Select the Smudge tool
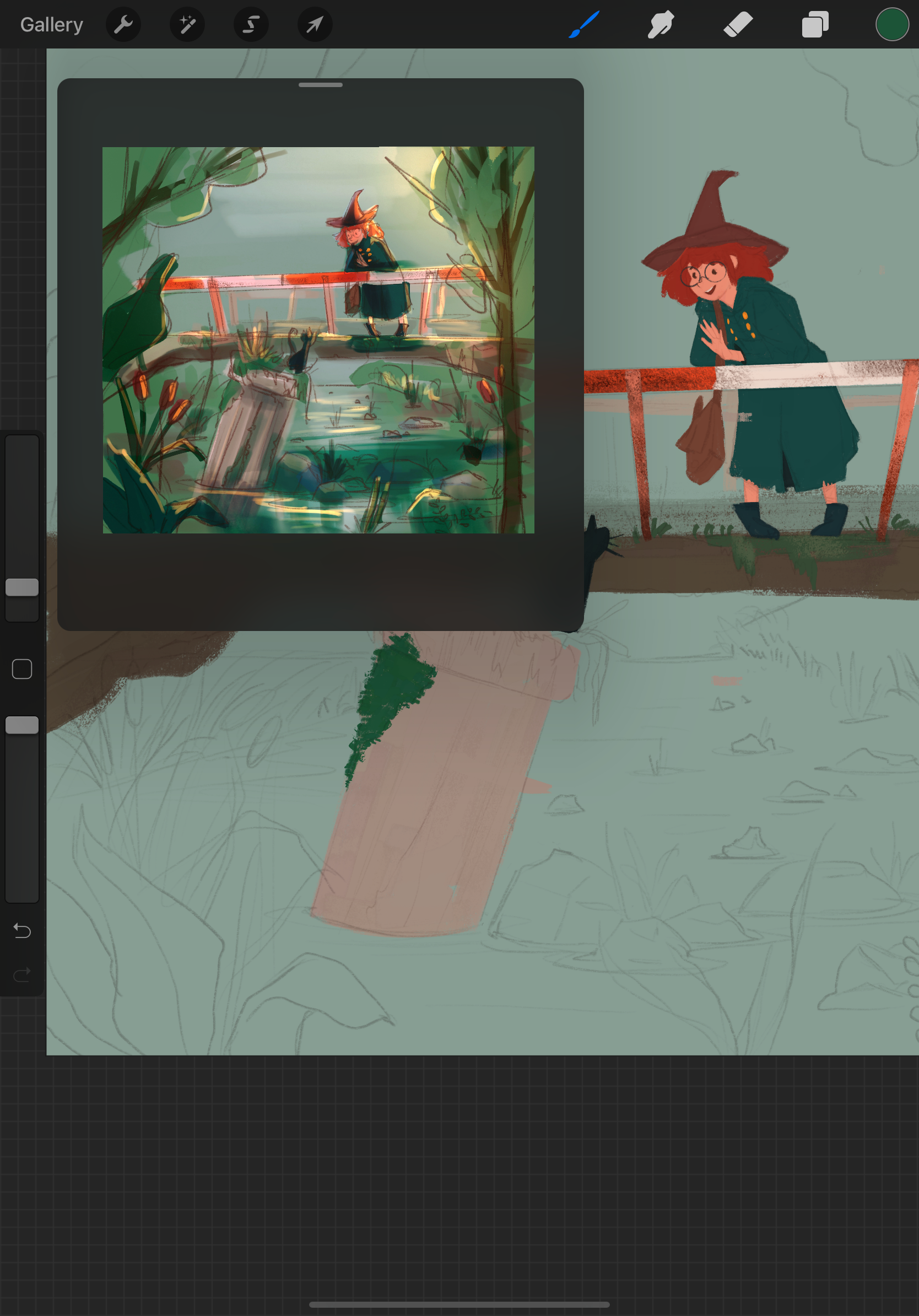This screenshot has width=919, height=1316. pyautogui.click(x=661, y=25)
